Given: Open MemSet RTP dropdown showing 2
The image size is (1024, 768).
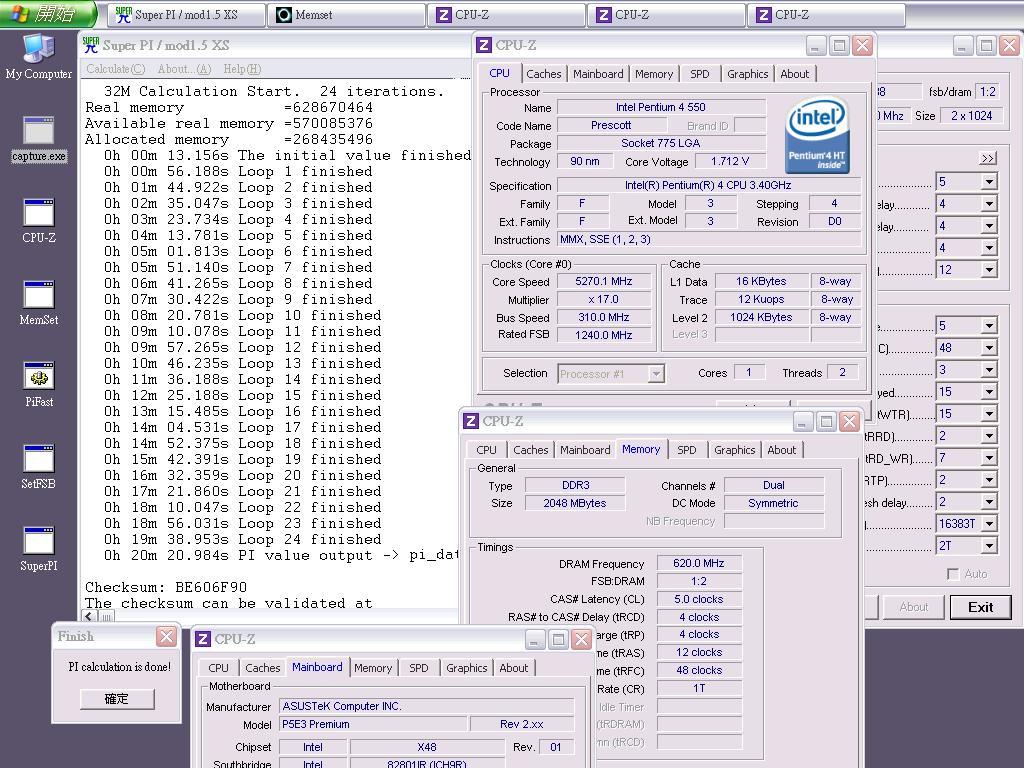Looking at the screenshot, I should (x=967, y=480).
